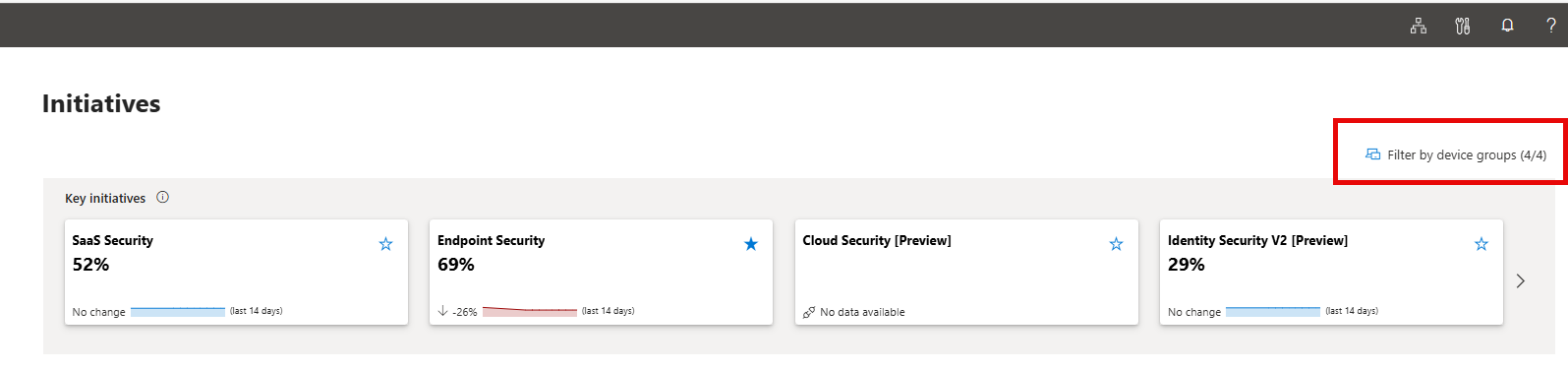Click the down arrow icon in Endpoint Security
This screenshot has width=1568, height=370.
pos(442,311)
